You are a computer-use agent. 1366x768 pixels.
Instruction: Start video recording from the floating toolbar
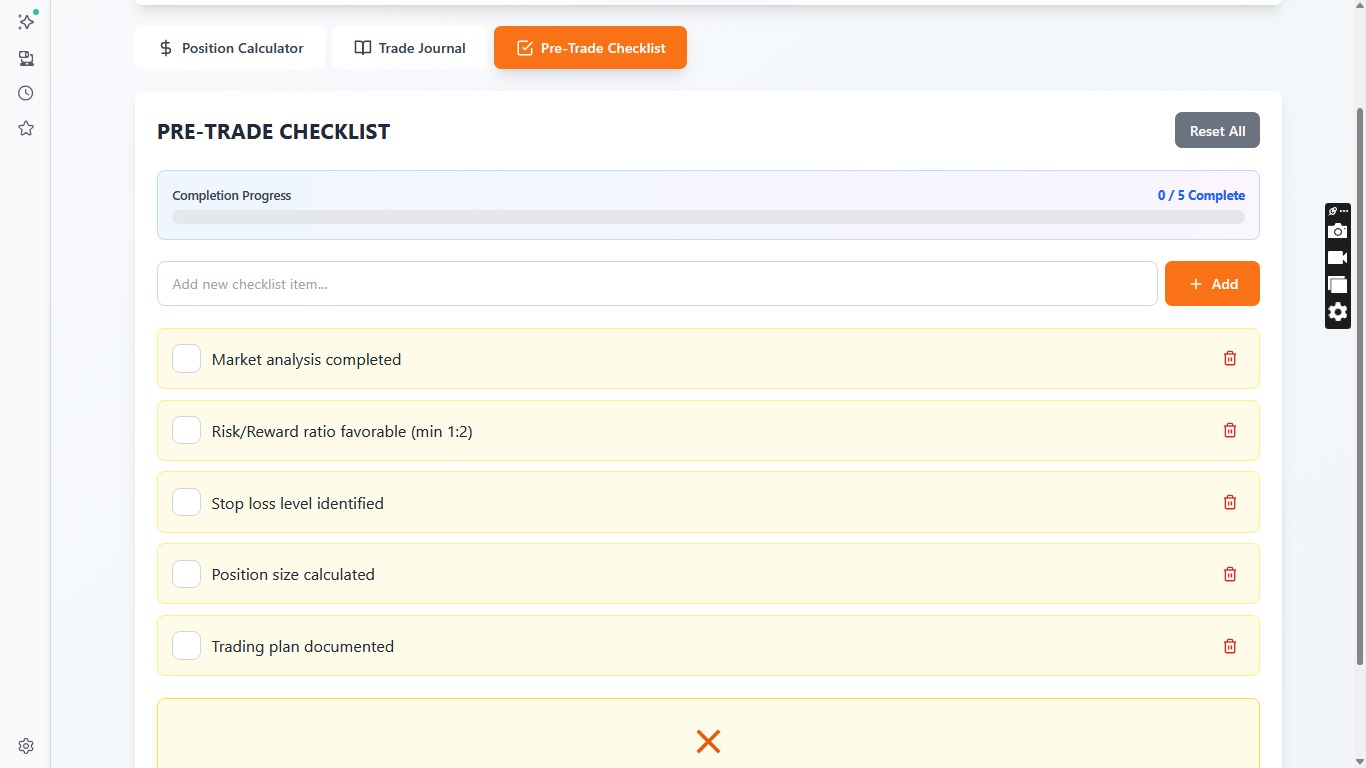[x=1337, y=258]
